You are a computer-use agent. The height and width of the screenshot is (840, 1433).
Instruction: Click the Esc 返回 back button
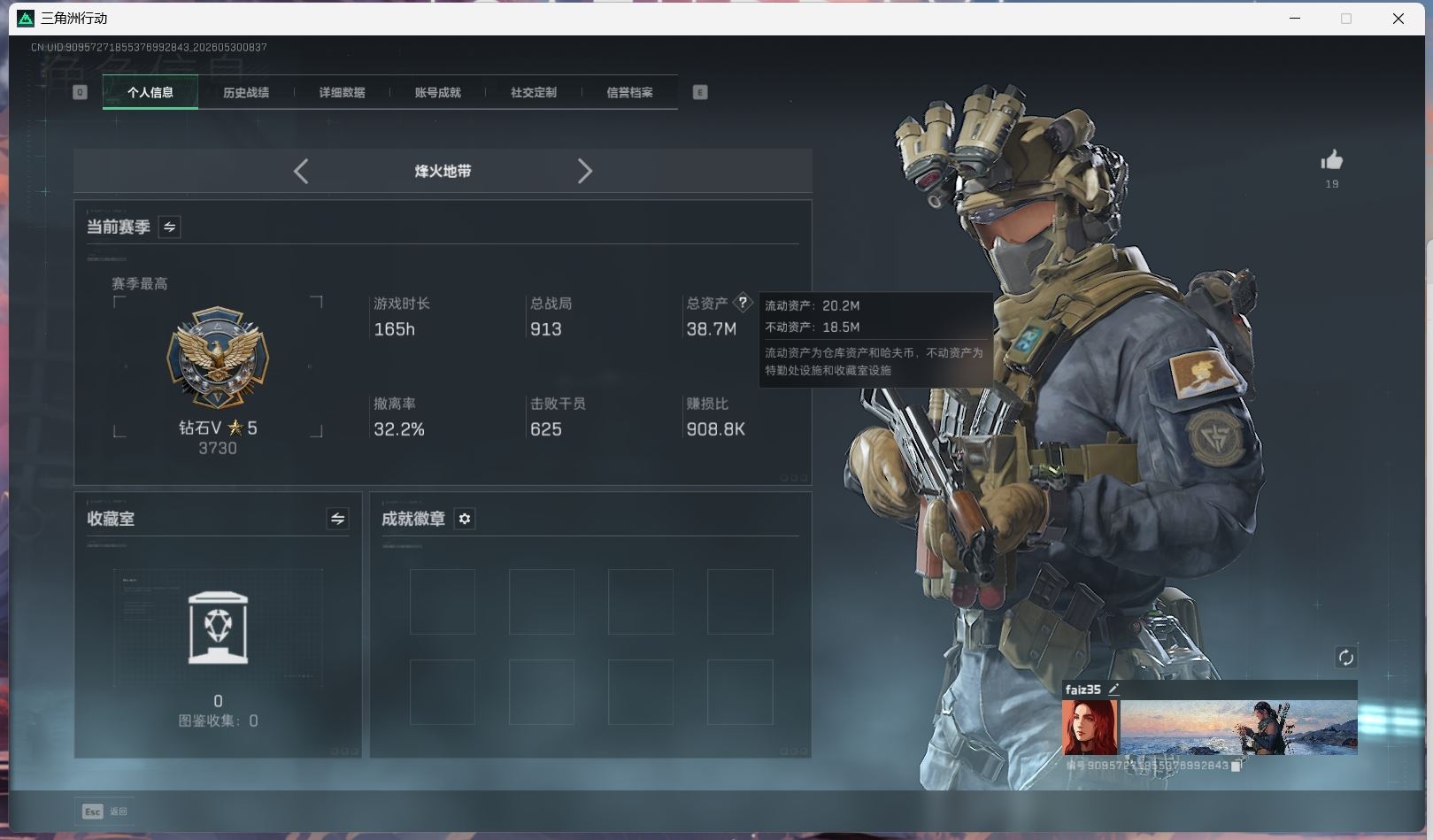coord(104,811)
